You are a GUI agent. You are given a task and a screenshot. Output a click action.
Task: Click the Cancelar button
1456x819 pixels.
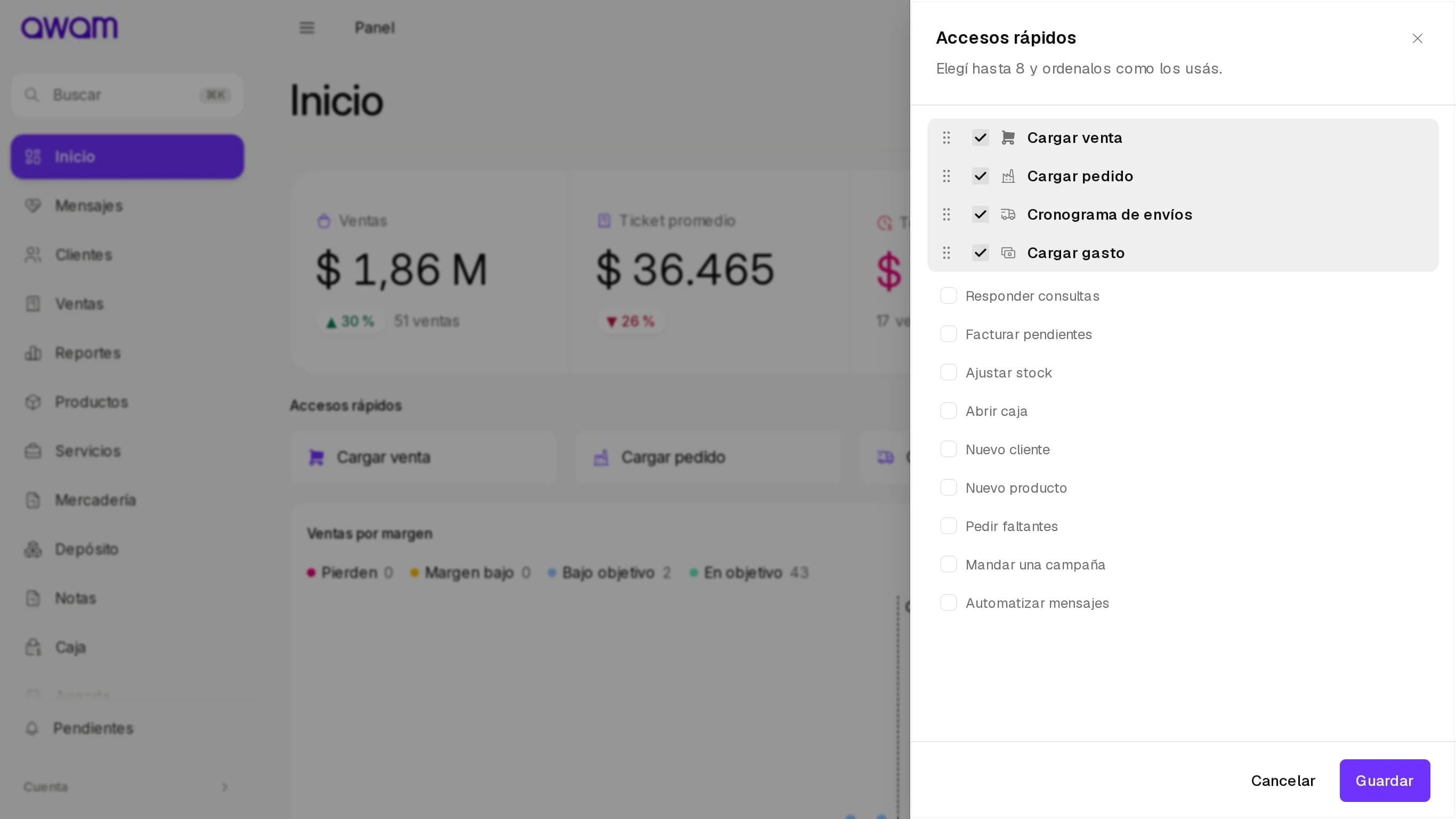pyautogui.click(x=1283, y=781)
